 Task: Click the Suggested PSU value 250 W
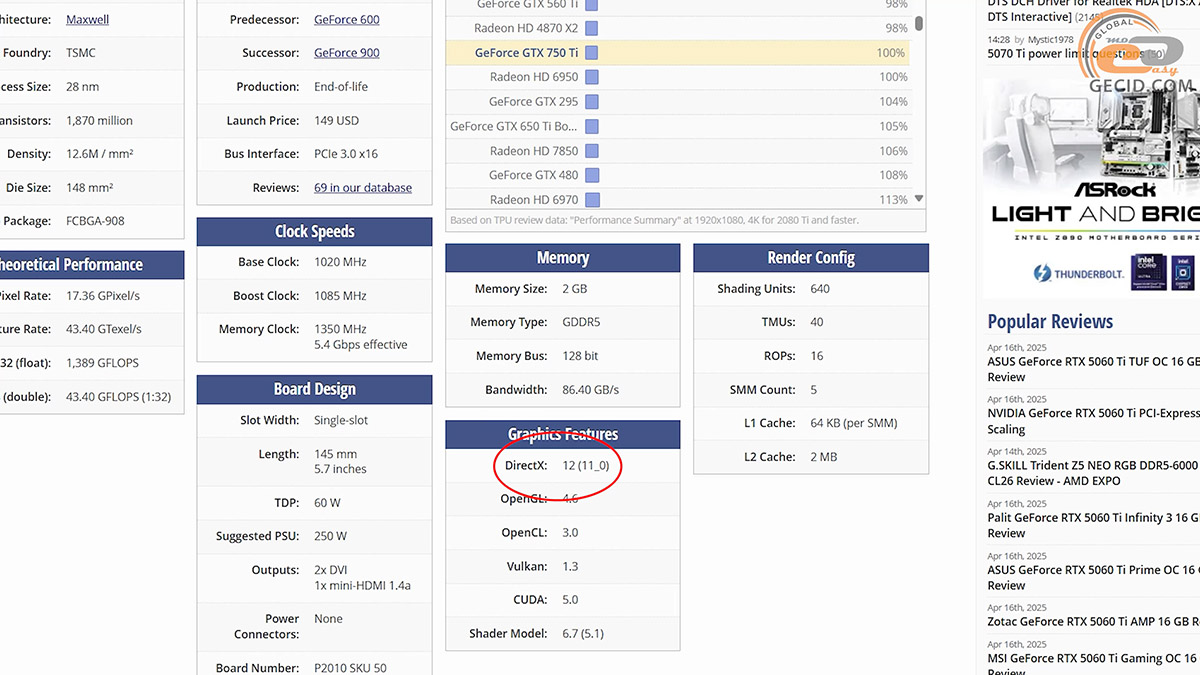pyautogui.click(x=331, y=536)
